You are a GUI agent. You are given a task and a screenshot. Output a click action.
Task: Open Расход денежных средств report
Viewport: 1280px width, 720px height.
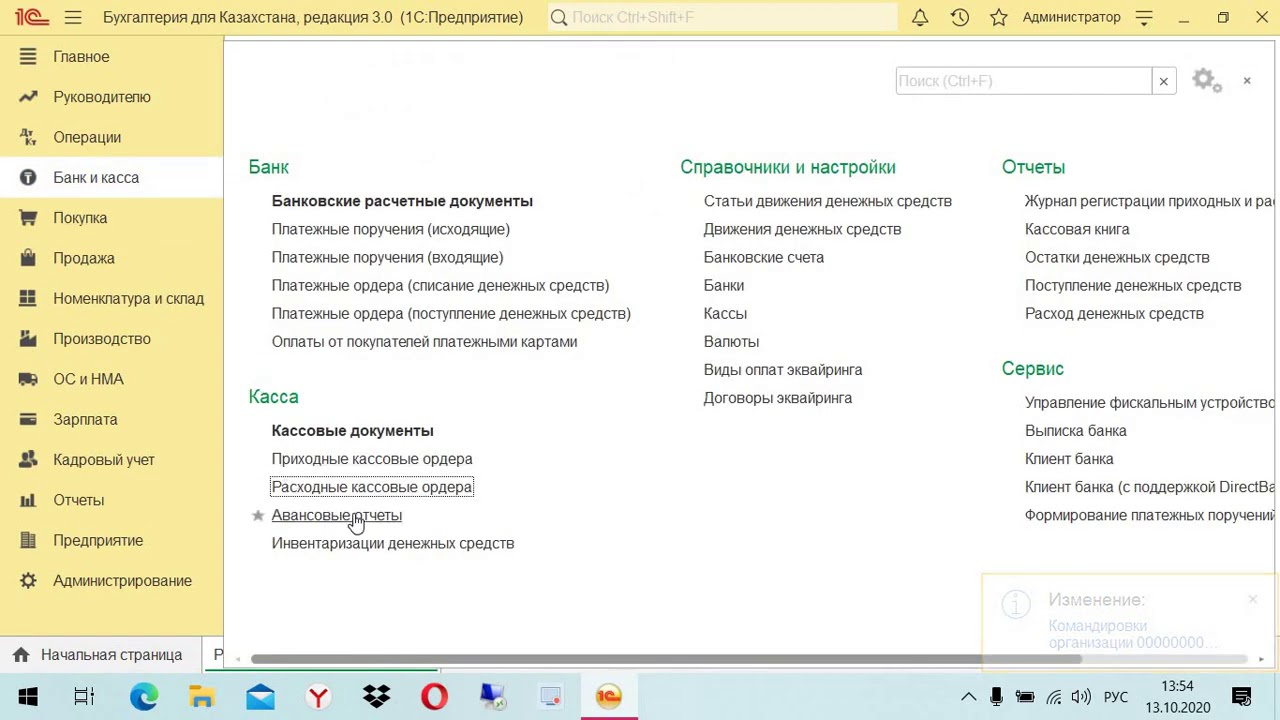tap(1114, 313)
